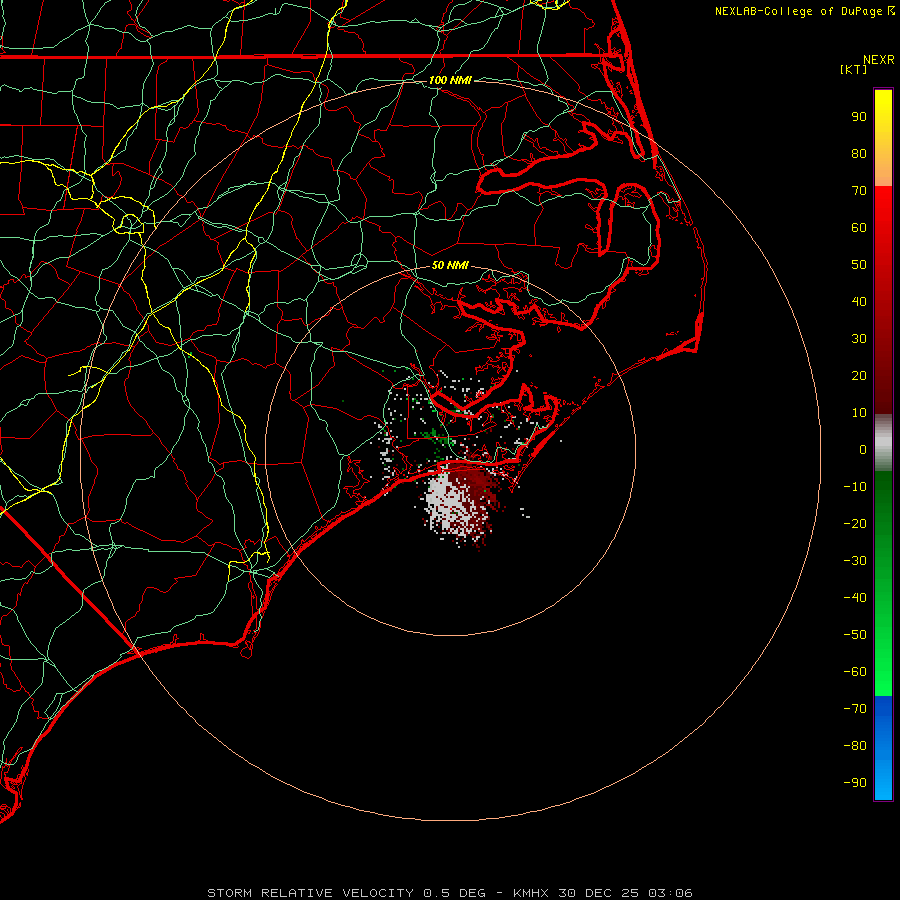This screenshot has width=900, height=900.
Task: Click the -60 value on the velocity scale
Action: click(855, 672)
